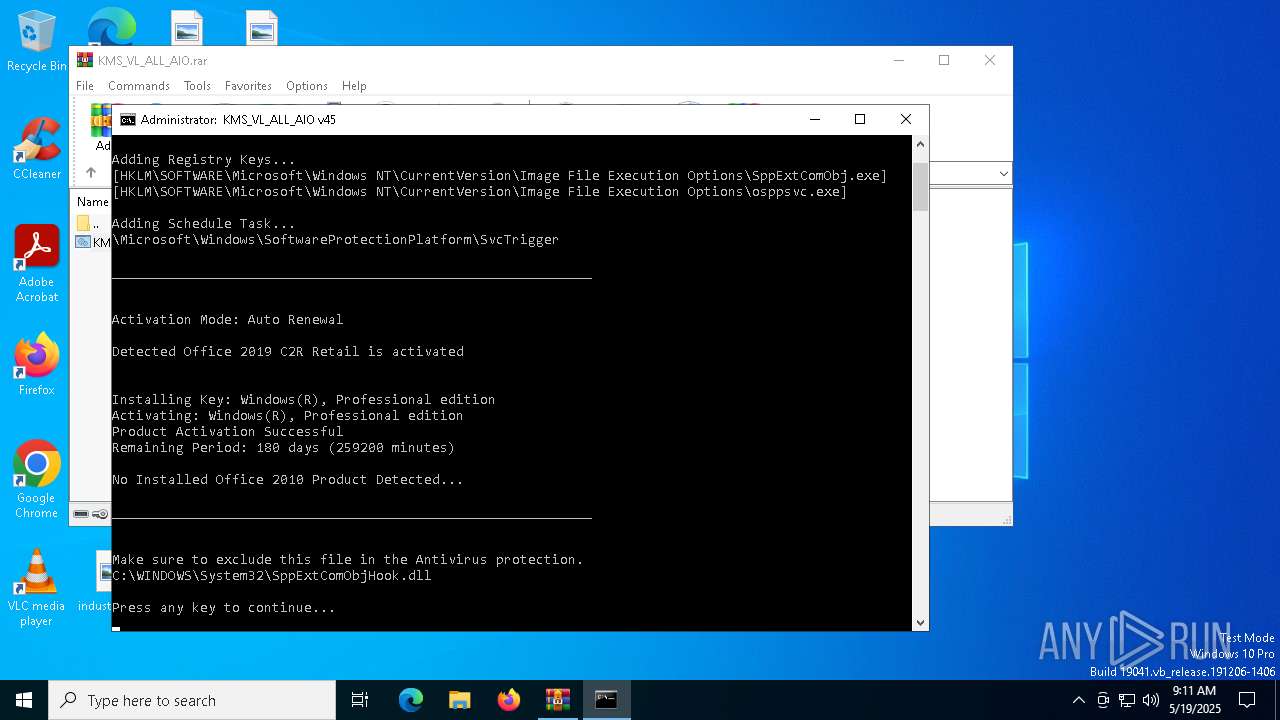Open Firefox from the taskbar
Image resolution: width=1280 pixels, height=720 pixels.
click(x=509, y=700)
